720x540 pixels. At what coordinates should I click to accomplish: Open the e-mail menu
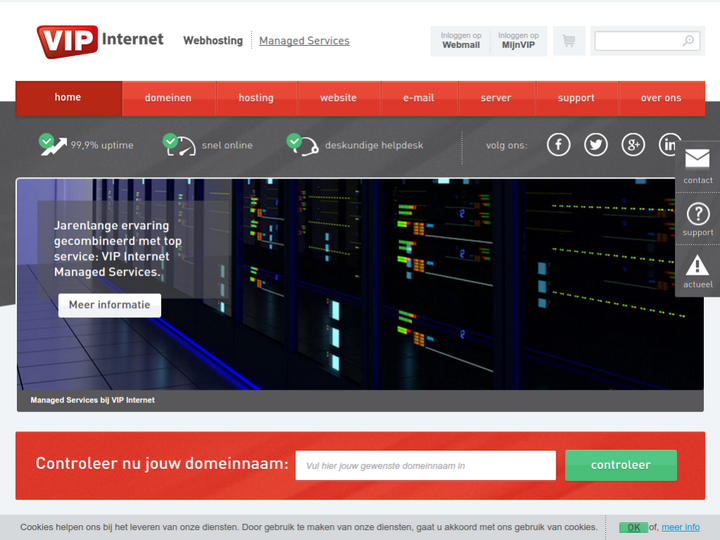click(x=419, y=98)
